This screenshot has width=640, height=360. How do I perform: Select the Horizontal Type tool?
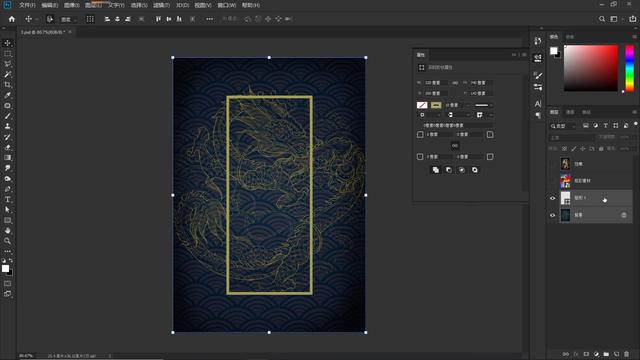pyautogui.click(x=7, y=200)
